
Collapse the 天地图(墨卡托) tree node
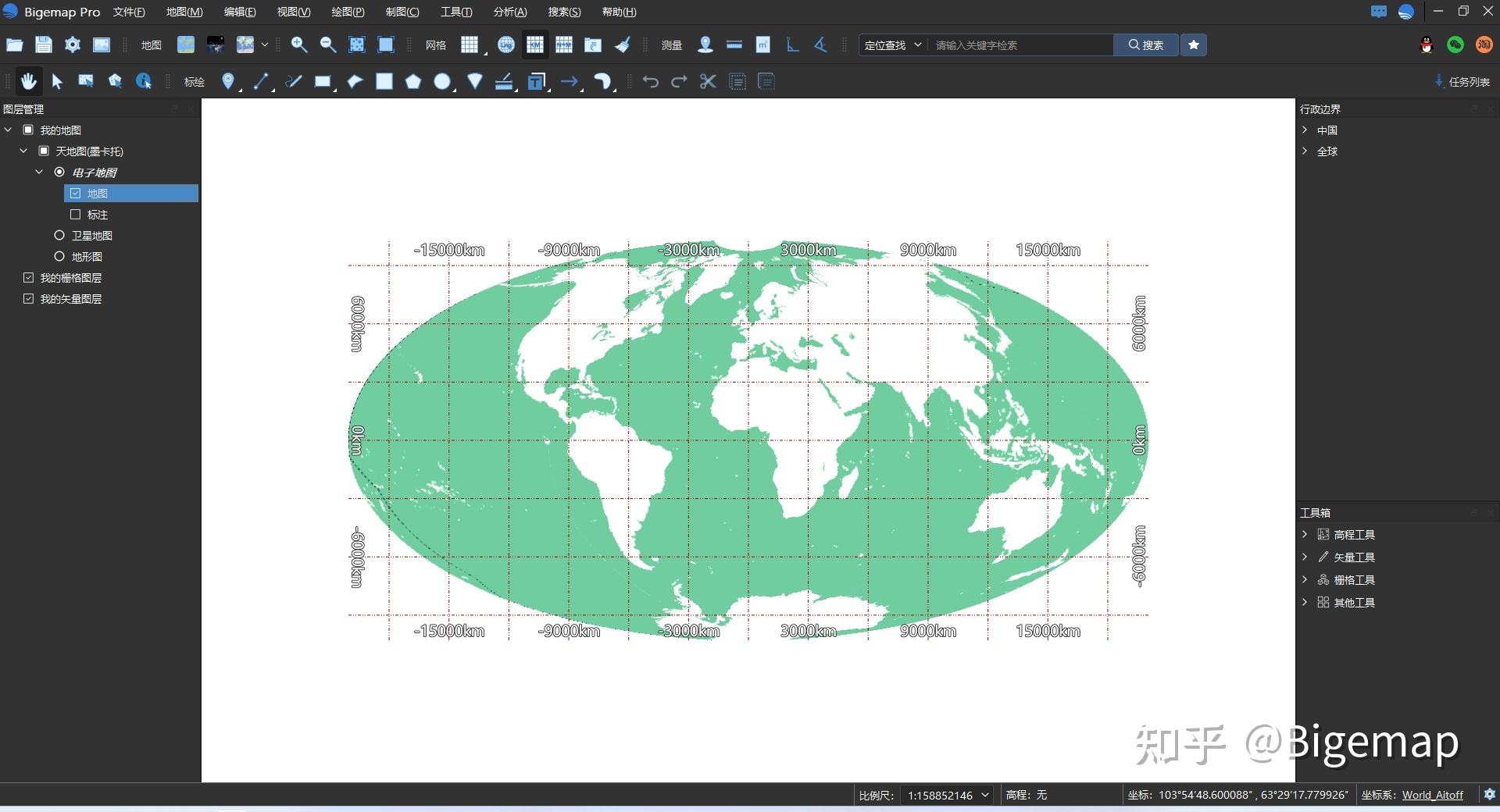tap(24, 151)
